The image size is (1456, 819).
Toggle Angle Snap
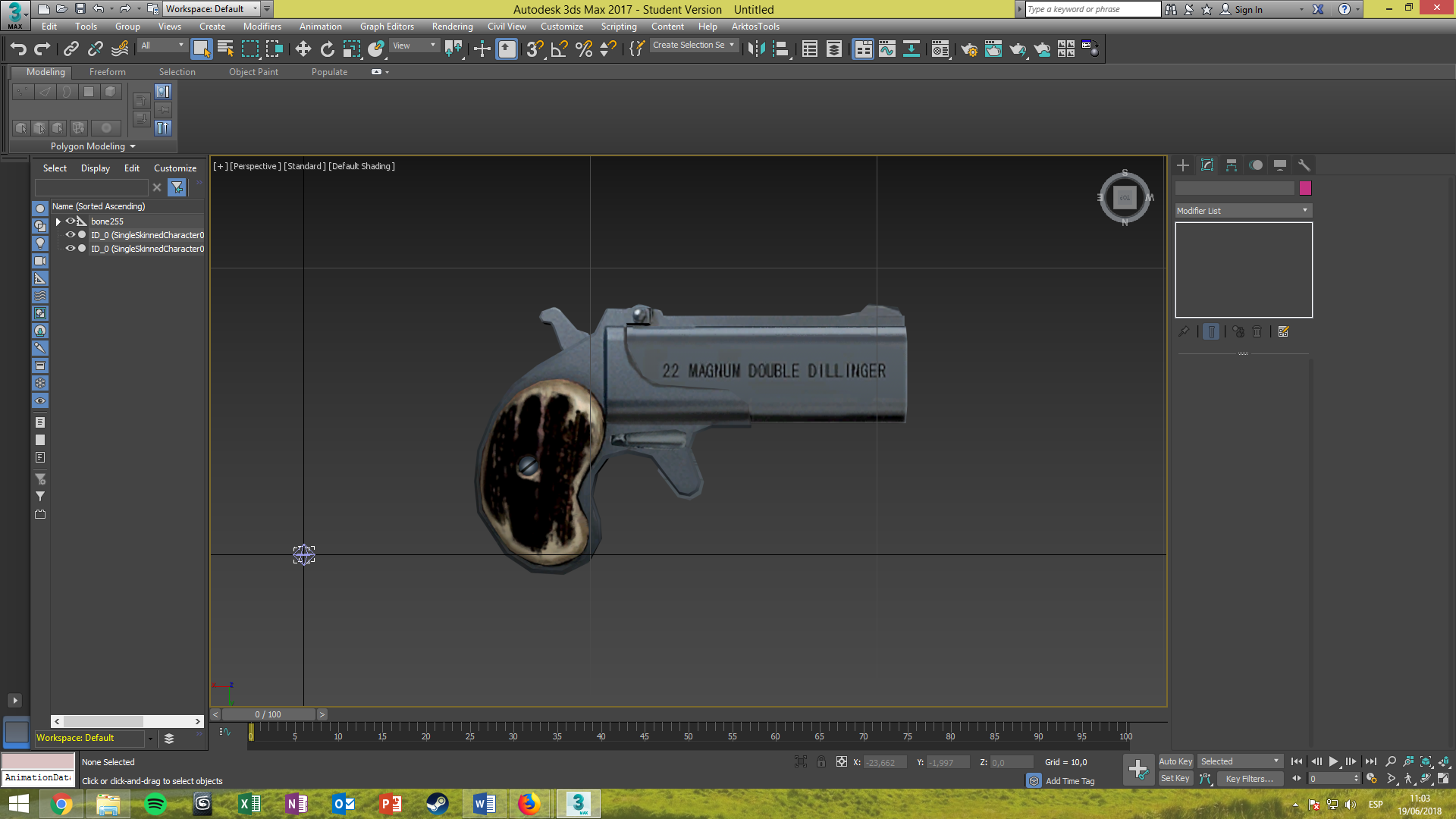pos(559,49)
